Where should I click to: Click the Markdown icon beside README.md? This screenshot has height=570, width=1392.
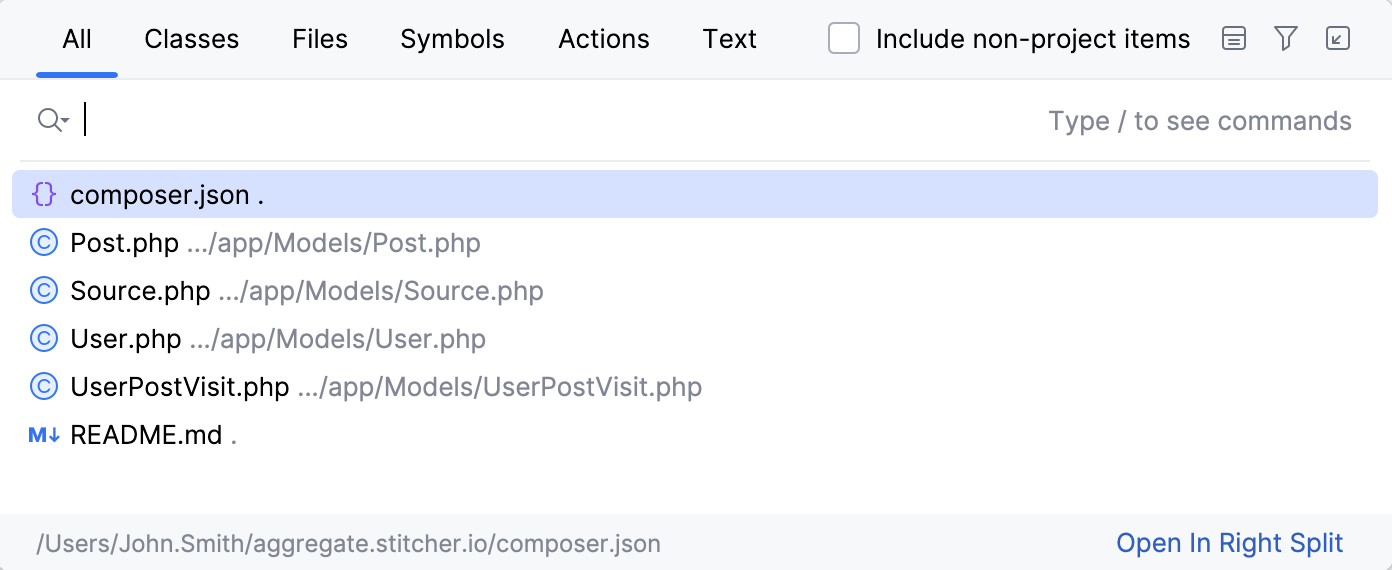pos(44,435)
